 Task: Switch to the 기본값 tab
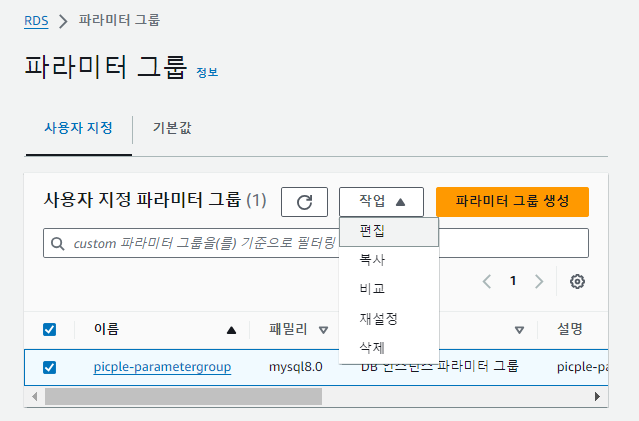click(x=172, y=129)
